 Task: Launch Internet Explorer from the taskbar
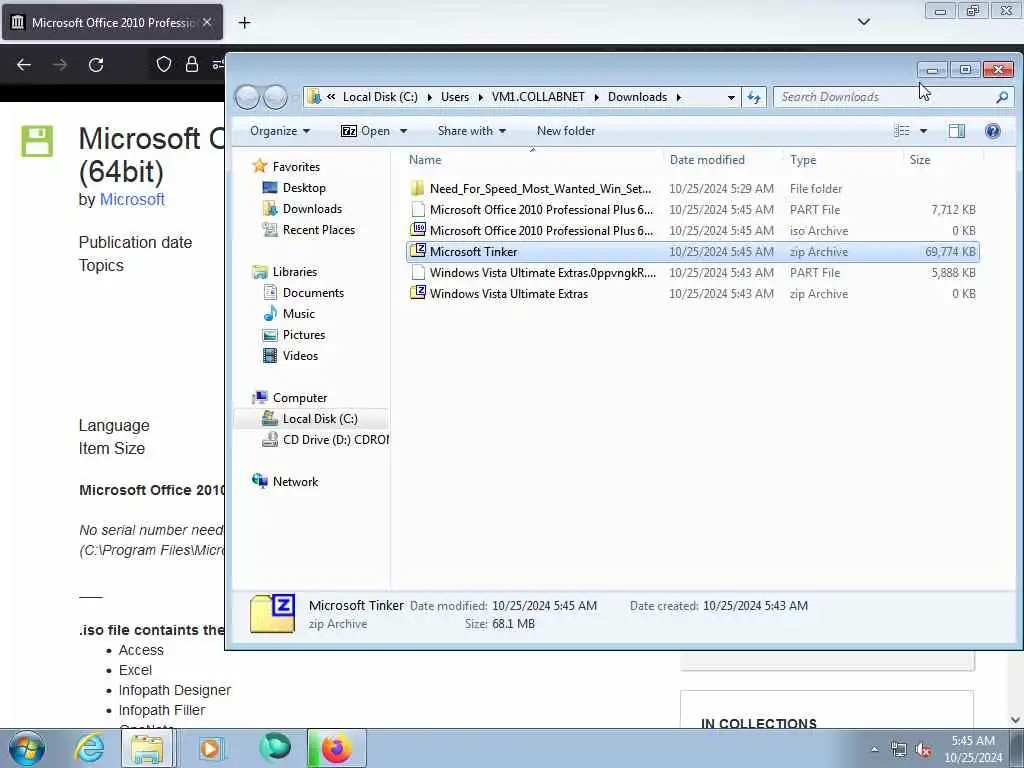[89, 748]
